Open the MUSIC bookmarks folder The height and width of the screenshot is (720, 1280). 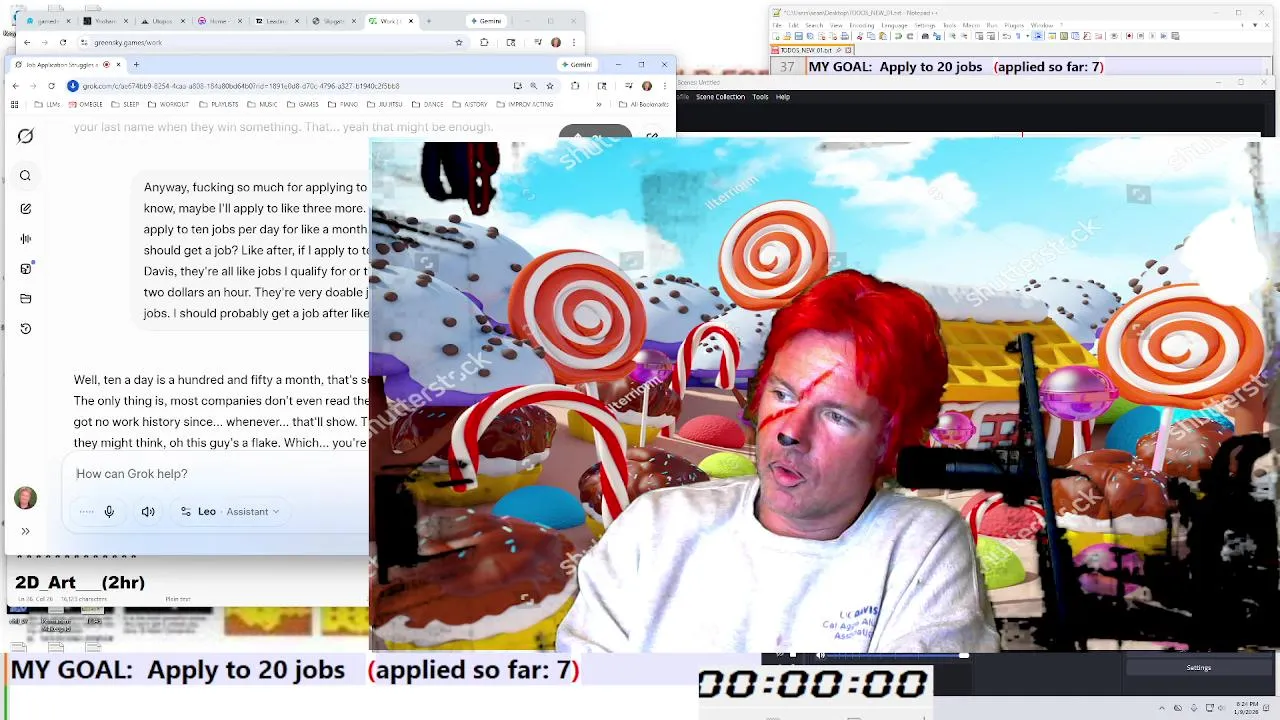[x=262, y=104]
